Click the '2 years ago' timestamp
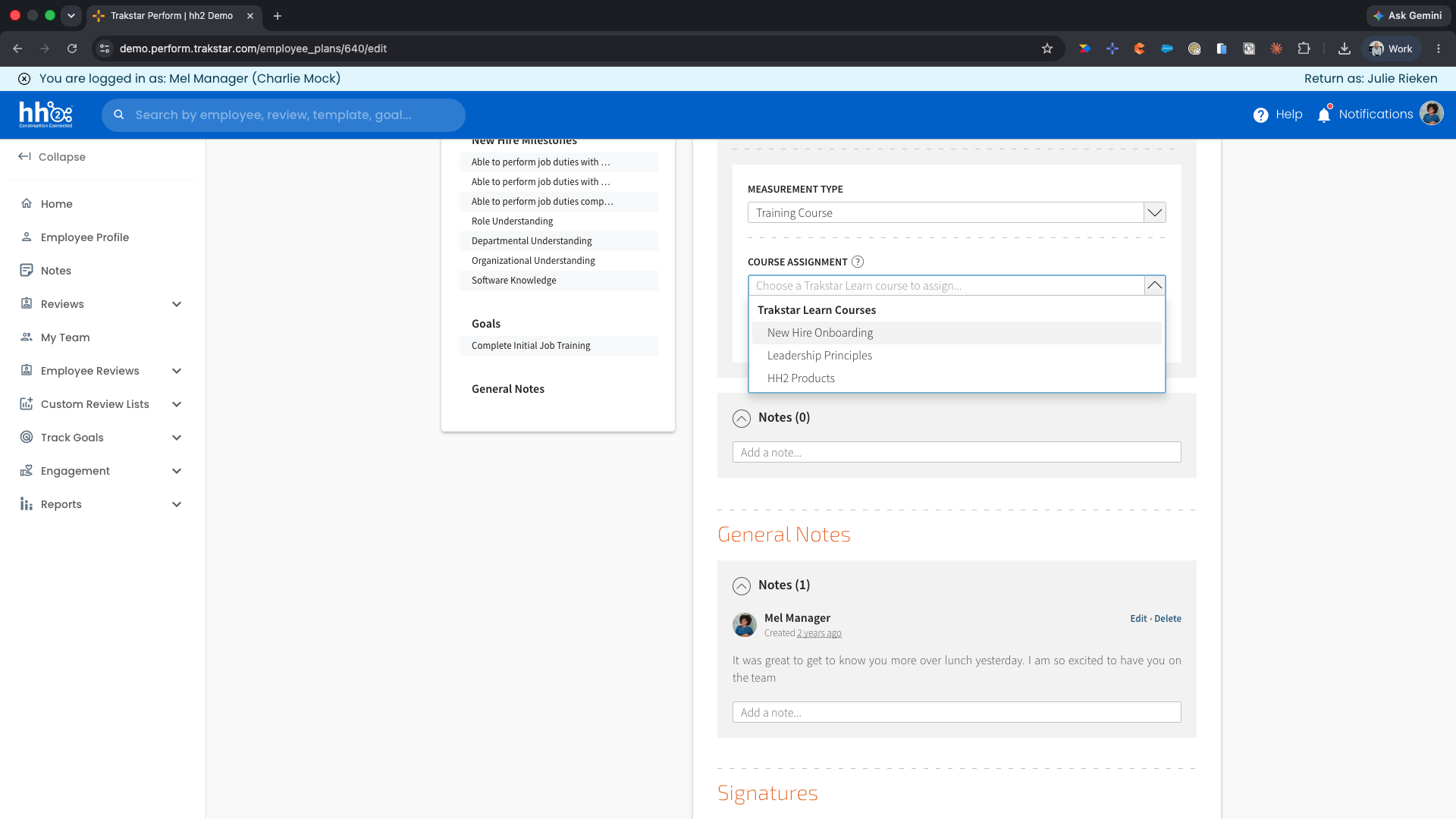 [x=819, y=634]
